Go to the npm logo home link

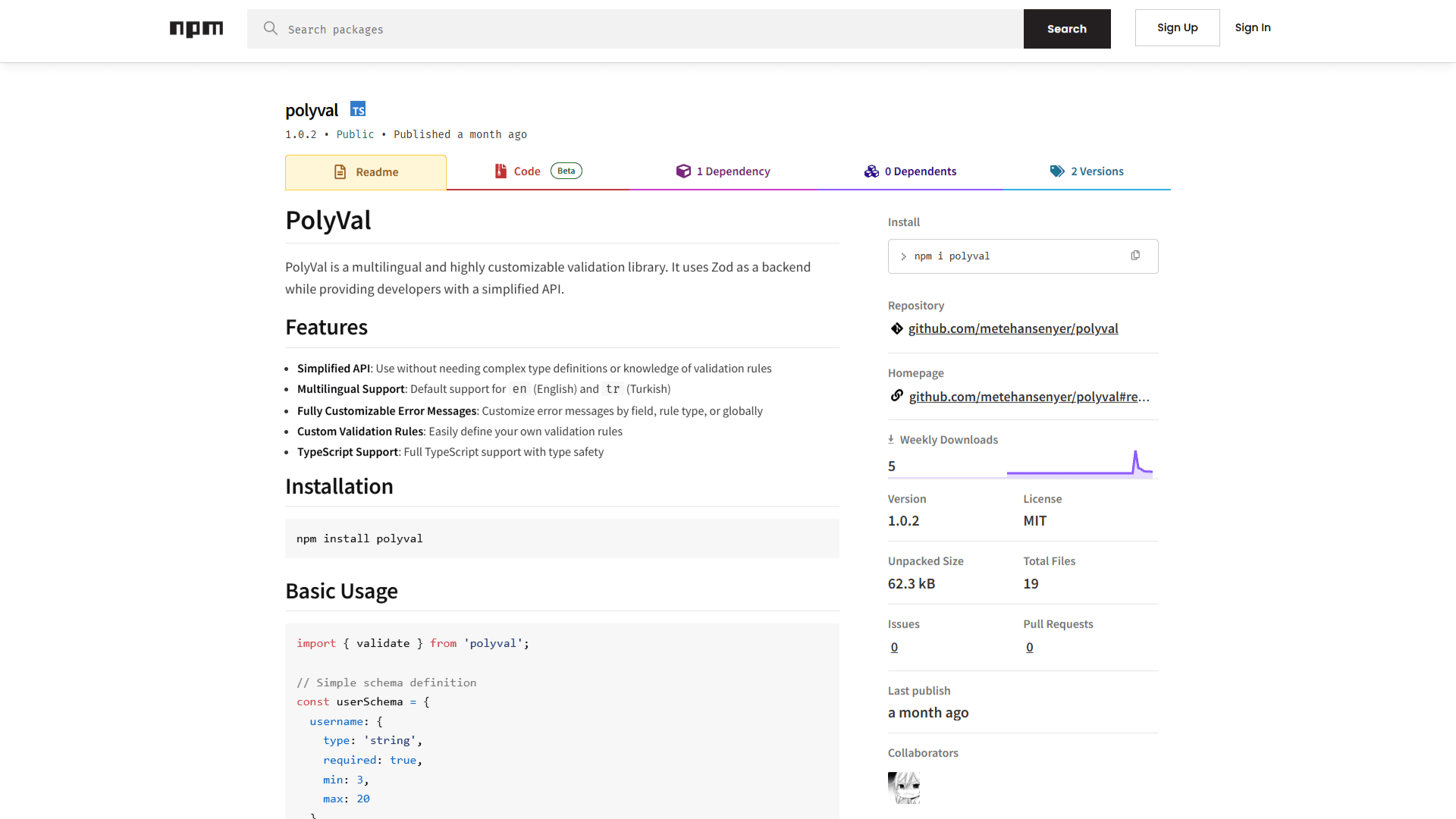[x=196, y=29]
